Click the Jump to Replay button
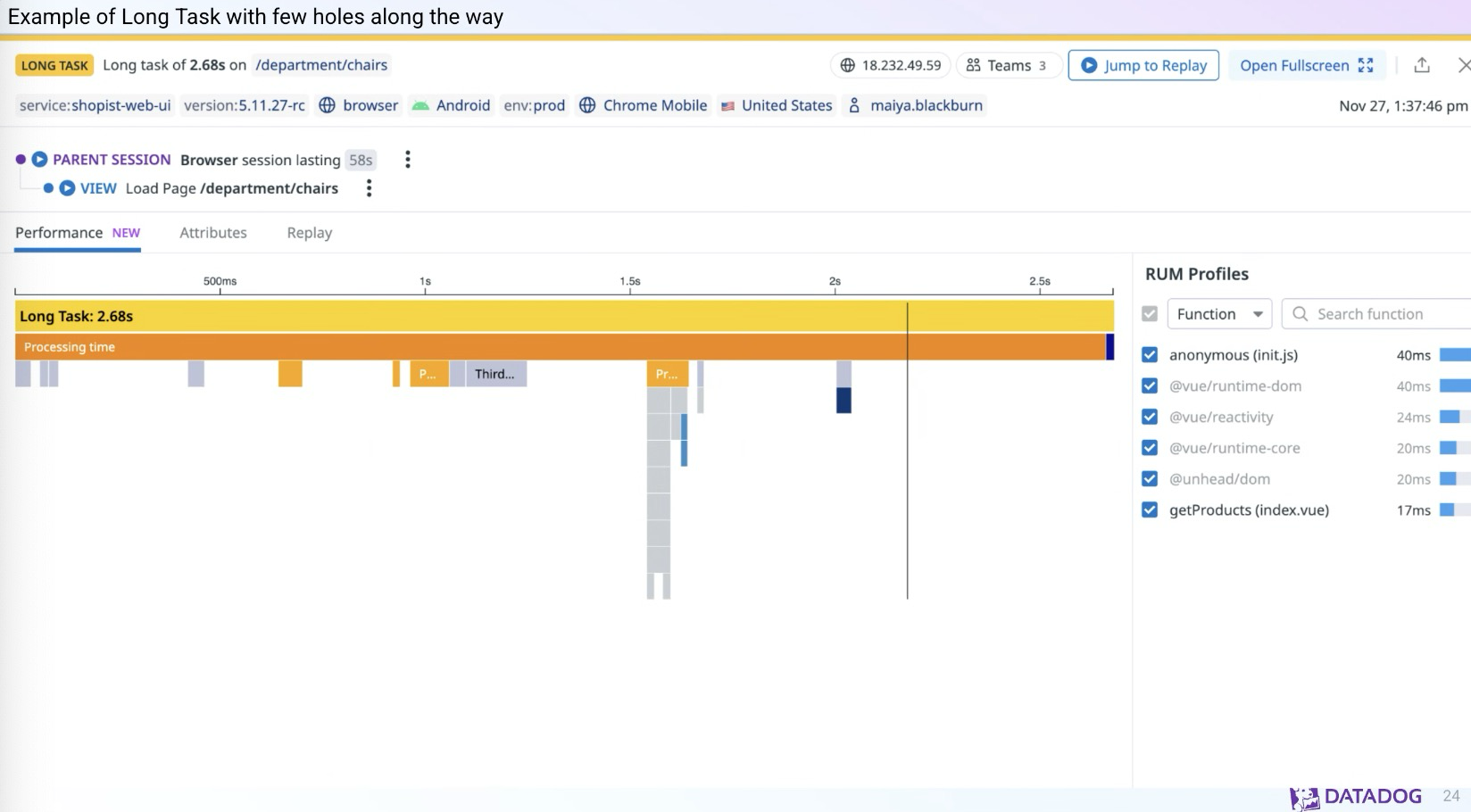The width and height of the screenshot is (1471, 812). [x=1143, y=65]
